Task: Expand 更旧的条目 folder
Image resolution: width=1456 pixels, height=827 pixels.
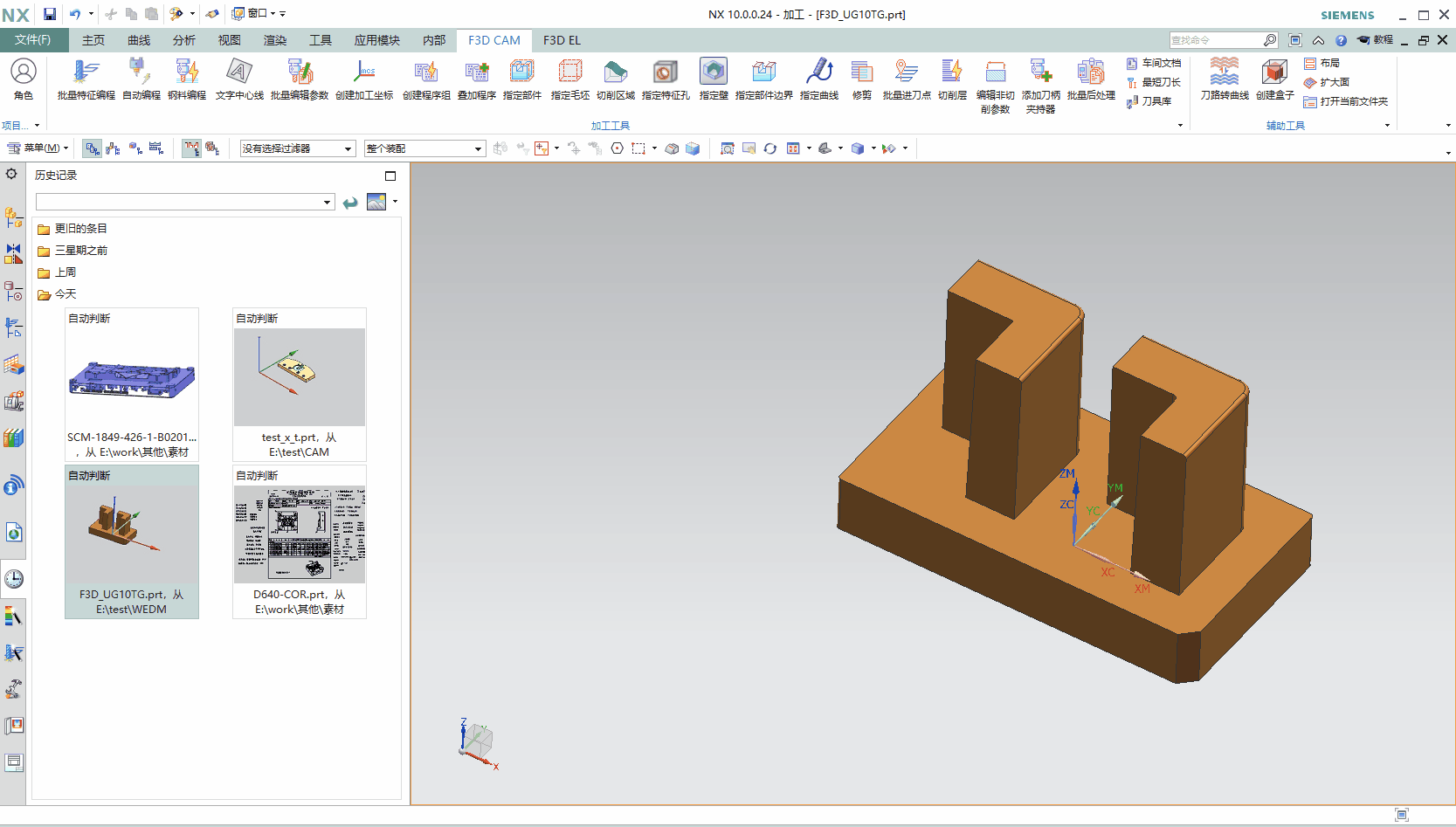Action: [72, 229]
